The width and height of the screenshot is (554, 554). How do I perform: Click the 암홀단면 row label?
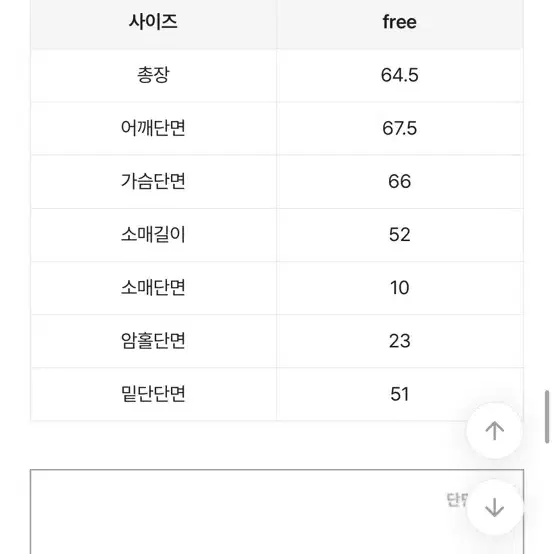153,341
